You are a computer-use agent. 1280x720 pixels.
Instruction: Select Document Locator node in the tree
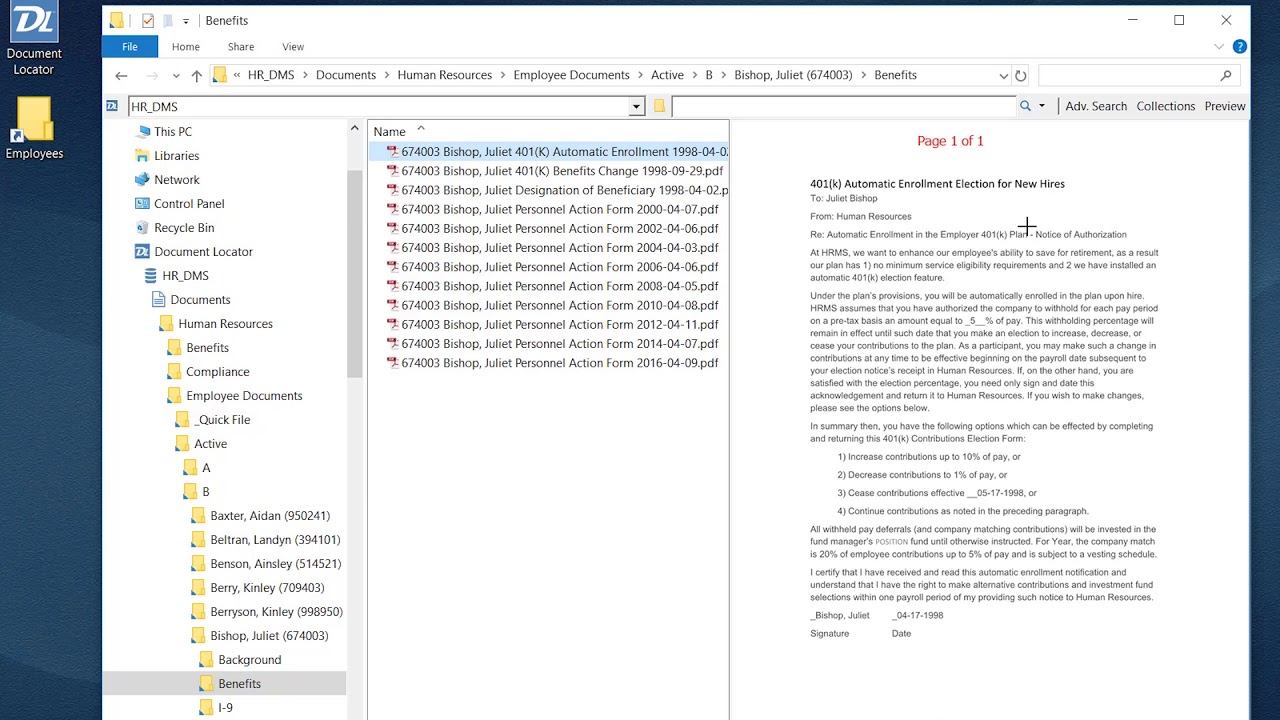pos(203,252)
